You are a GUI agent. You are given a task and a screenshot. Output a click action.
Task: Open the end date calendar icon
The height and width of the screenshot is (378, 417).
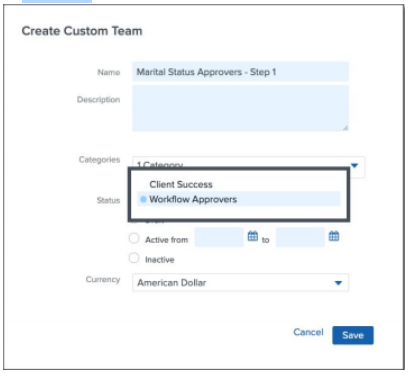(334, 236)
